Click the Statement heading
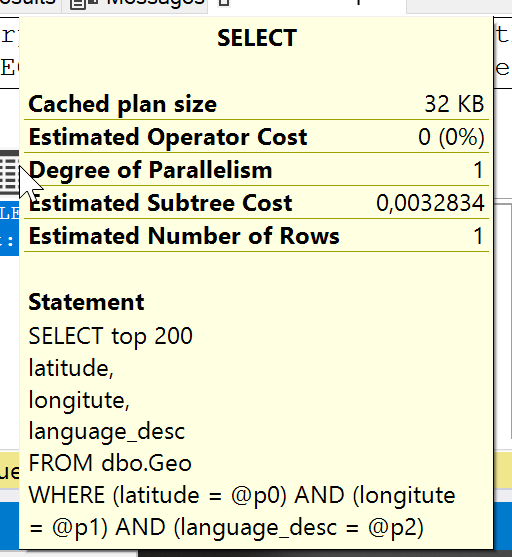 (x=86, y=302)
